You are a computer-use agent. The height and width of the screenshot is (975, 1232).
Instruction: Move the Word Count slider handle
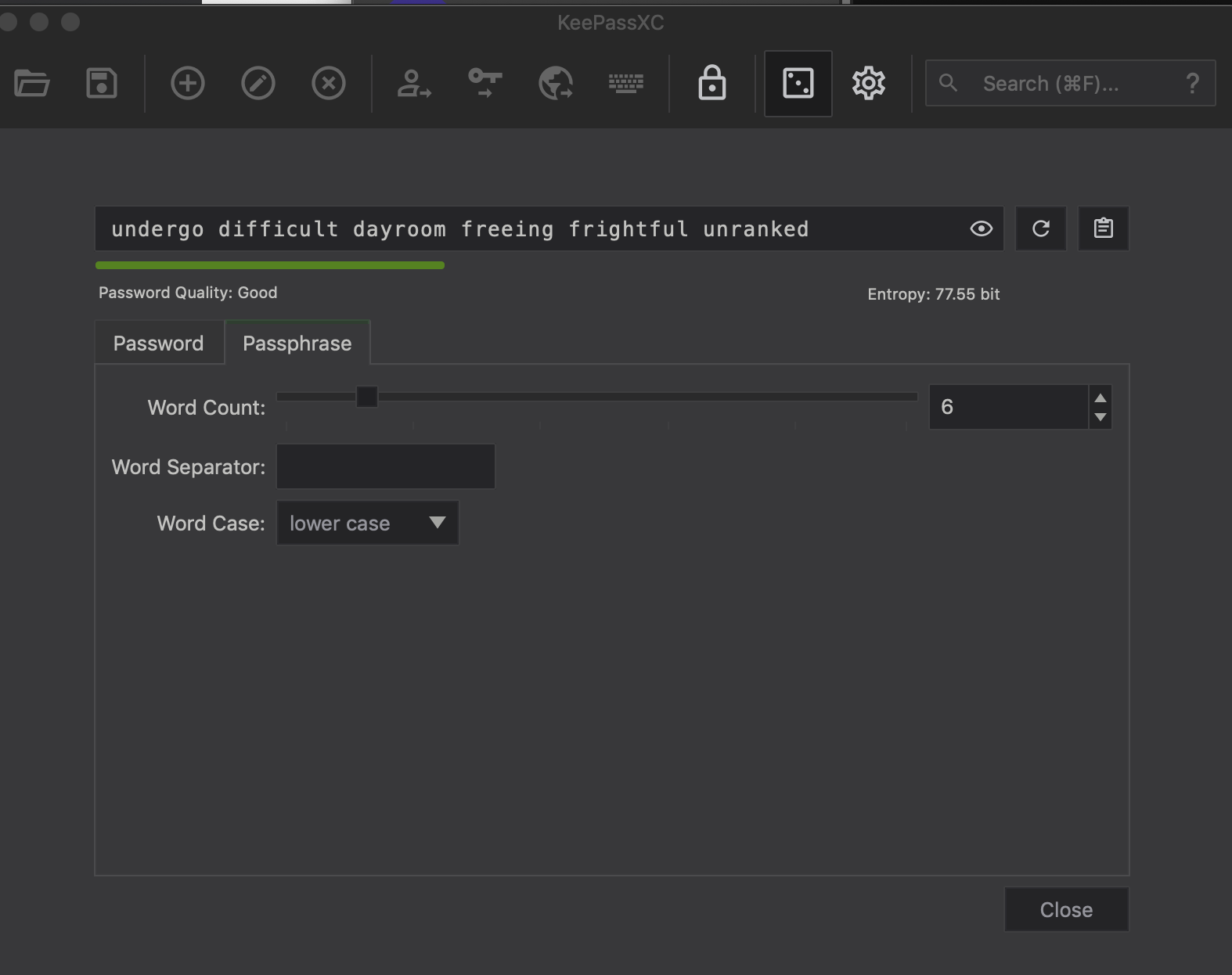coord(366,397)
